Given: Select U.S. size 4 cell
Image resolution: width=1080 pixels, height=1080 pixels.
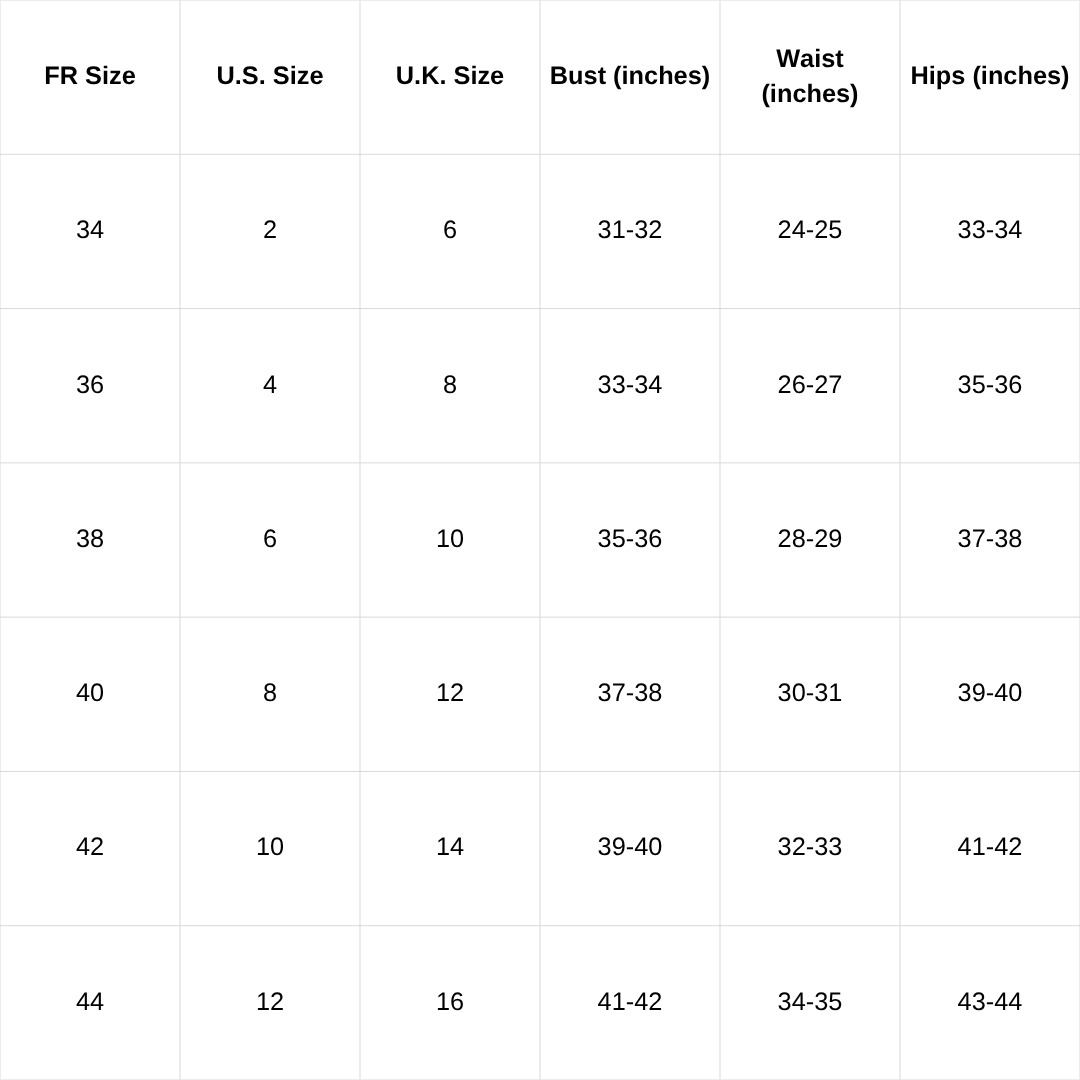Looking at the screenshot, I should pos(270,385).
